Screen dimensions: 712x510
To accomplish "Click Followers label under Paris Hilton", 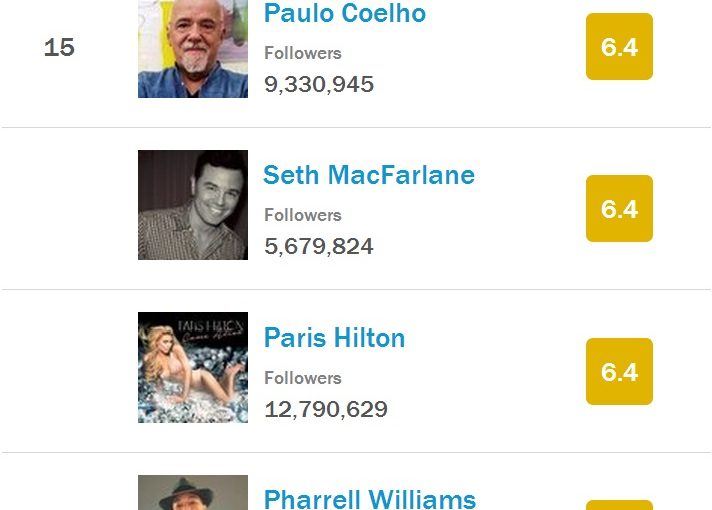I will (303, 378).
